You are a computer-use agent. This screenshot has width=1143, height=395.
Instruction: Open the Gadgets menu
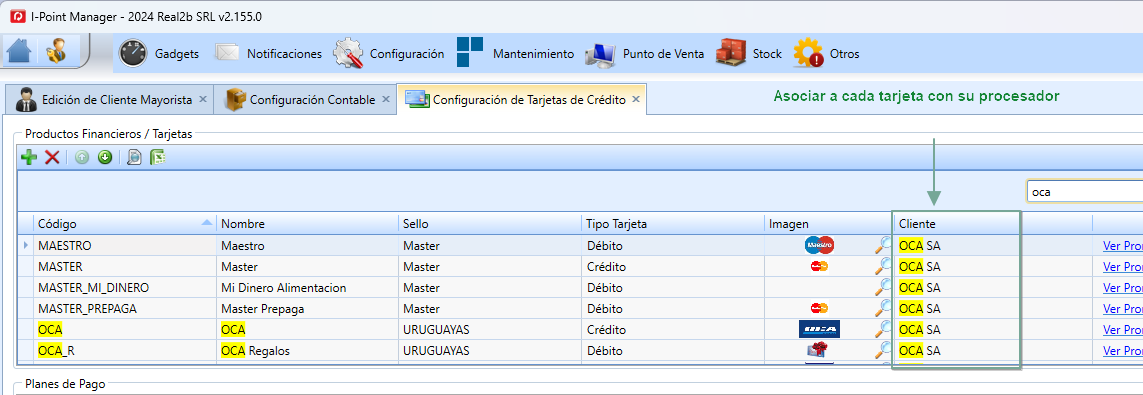click(159, 53)
